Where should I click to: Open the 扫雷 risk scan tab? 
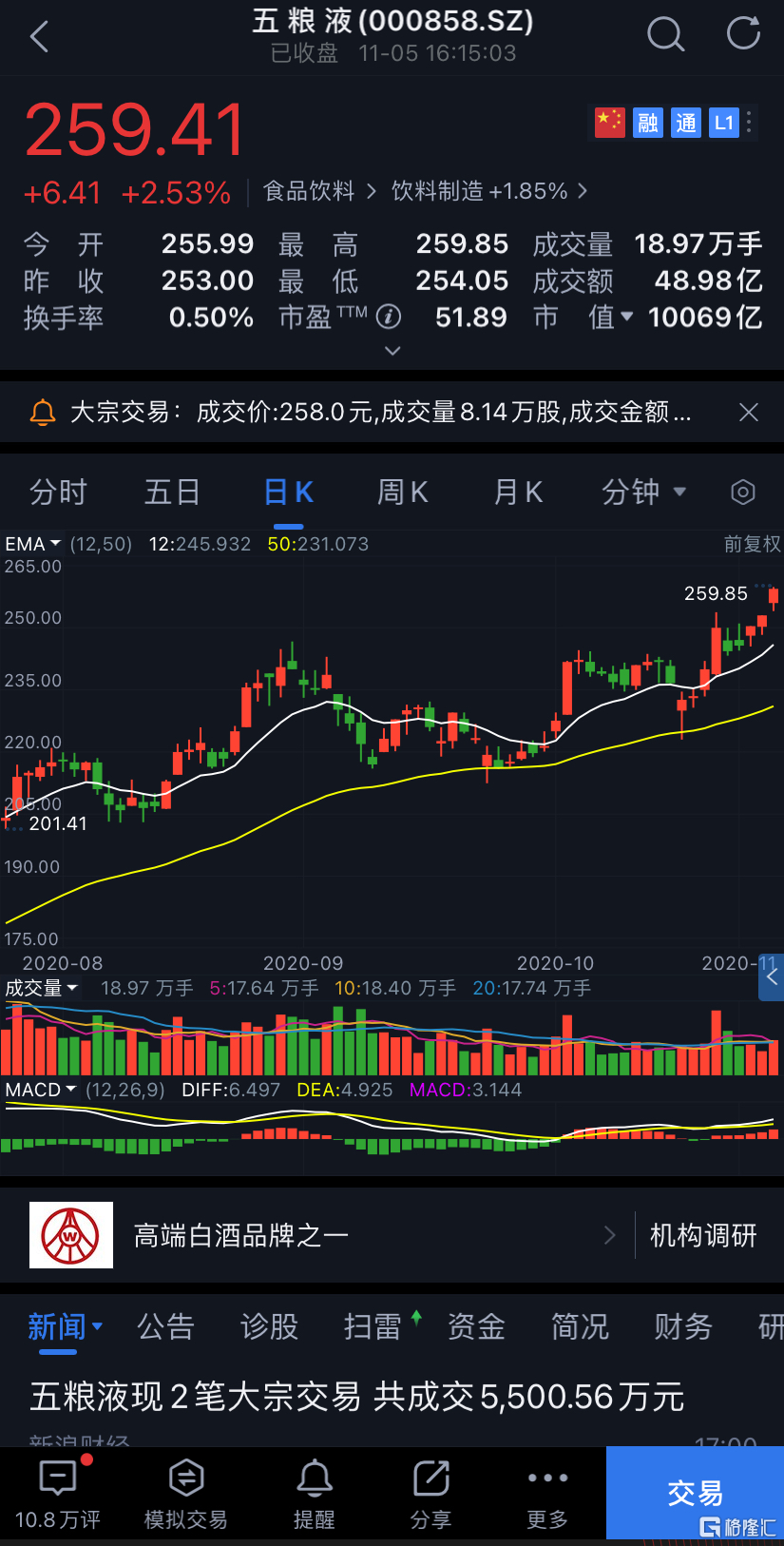coord(373,1326)
